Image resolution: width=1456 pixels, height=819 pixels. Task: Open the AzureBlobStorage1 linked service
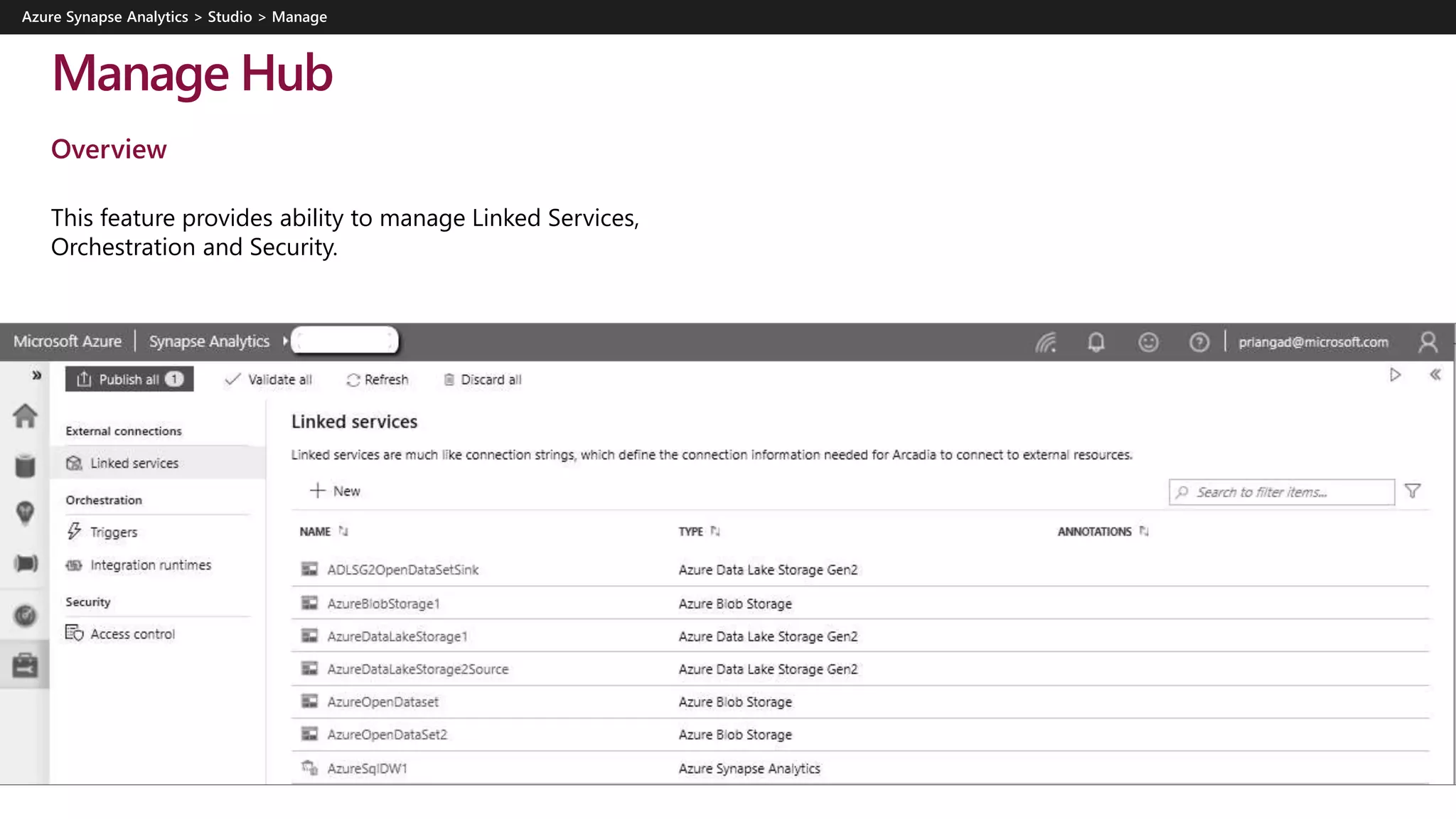pyautogui.click(x=383, y=604)
